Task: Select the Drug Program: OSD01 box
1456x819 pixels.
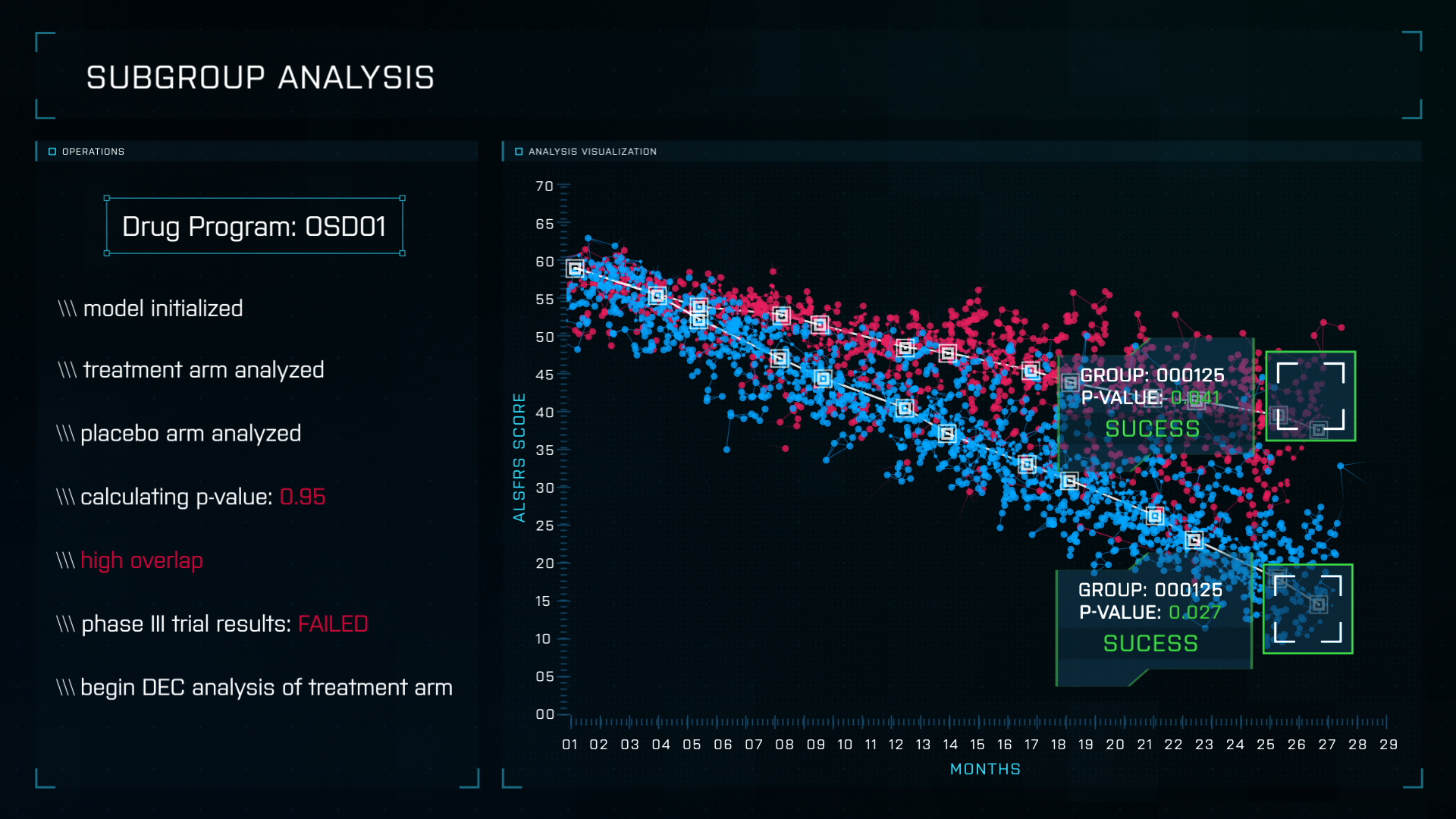Action: [254, 226]
